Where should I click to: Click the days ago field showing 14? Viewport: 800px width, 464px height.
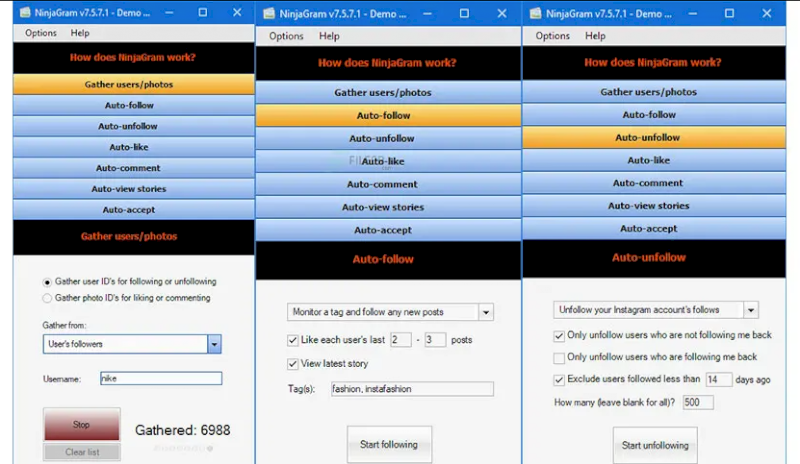(719, 379)
